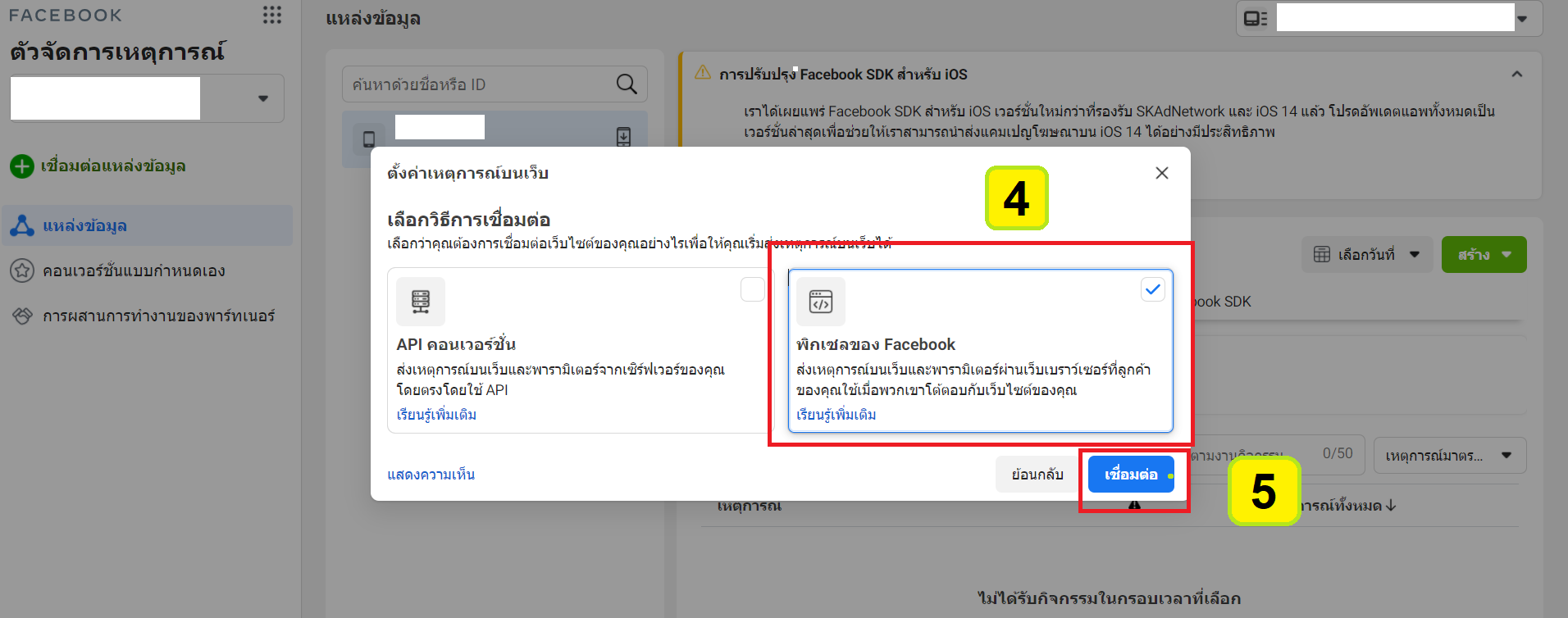This screenshot has height=618, width=1568.
Task: Click the แสดงความเห็น link
Action: click(x=431, y=475)
